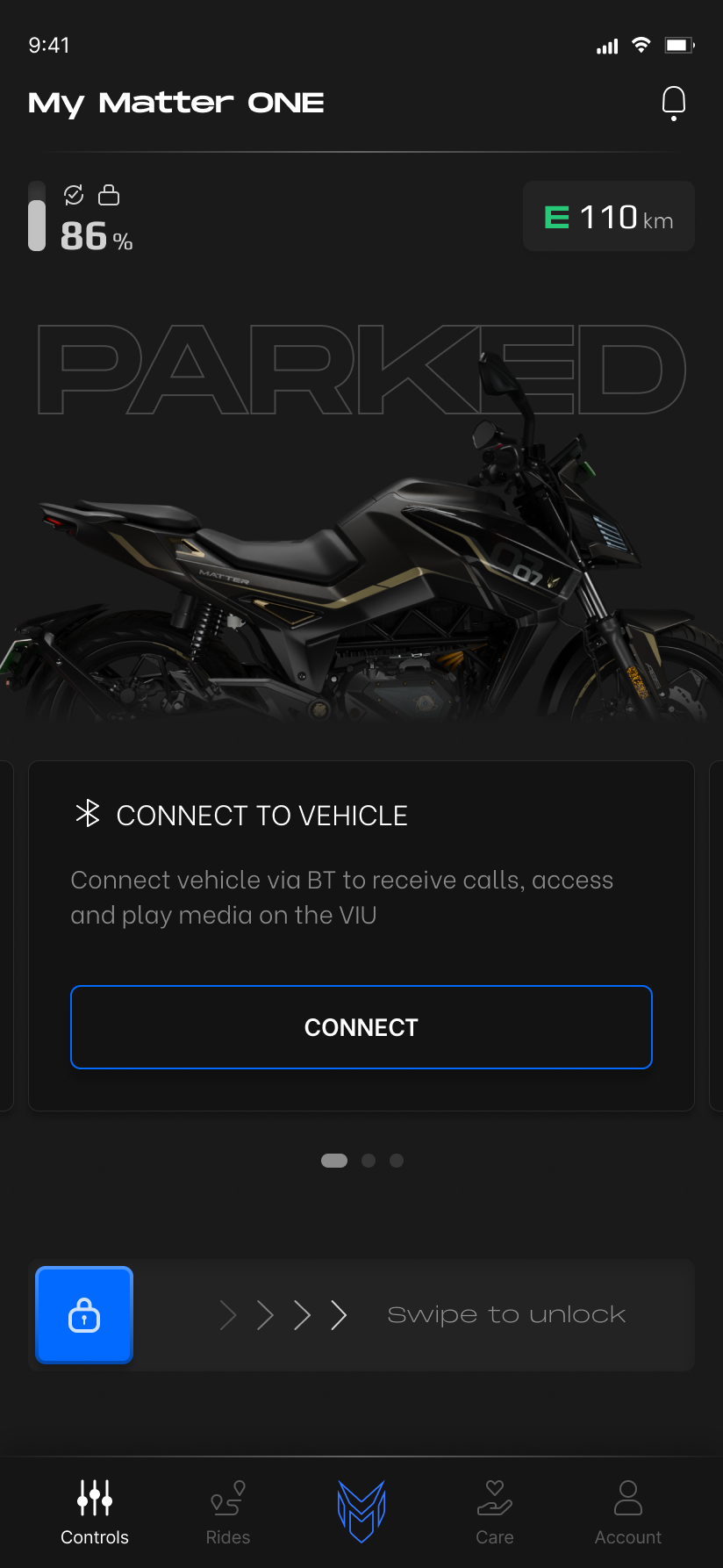This screenshot has height=1568, width=723.
Task: Tap the green E mode icon
Action: pyautogui.click(x=557, y=217)
